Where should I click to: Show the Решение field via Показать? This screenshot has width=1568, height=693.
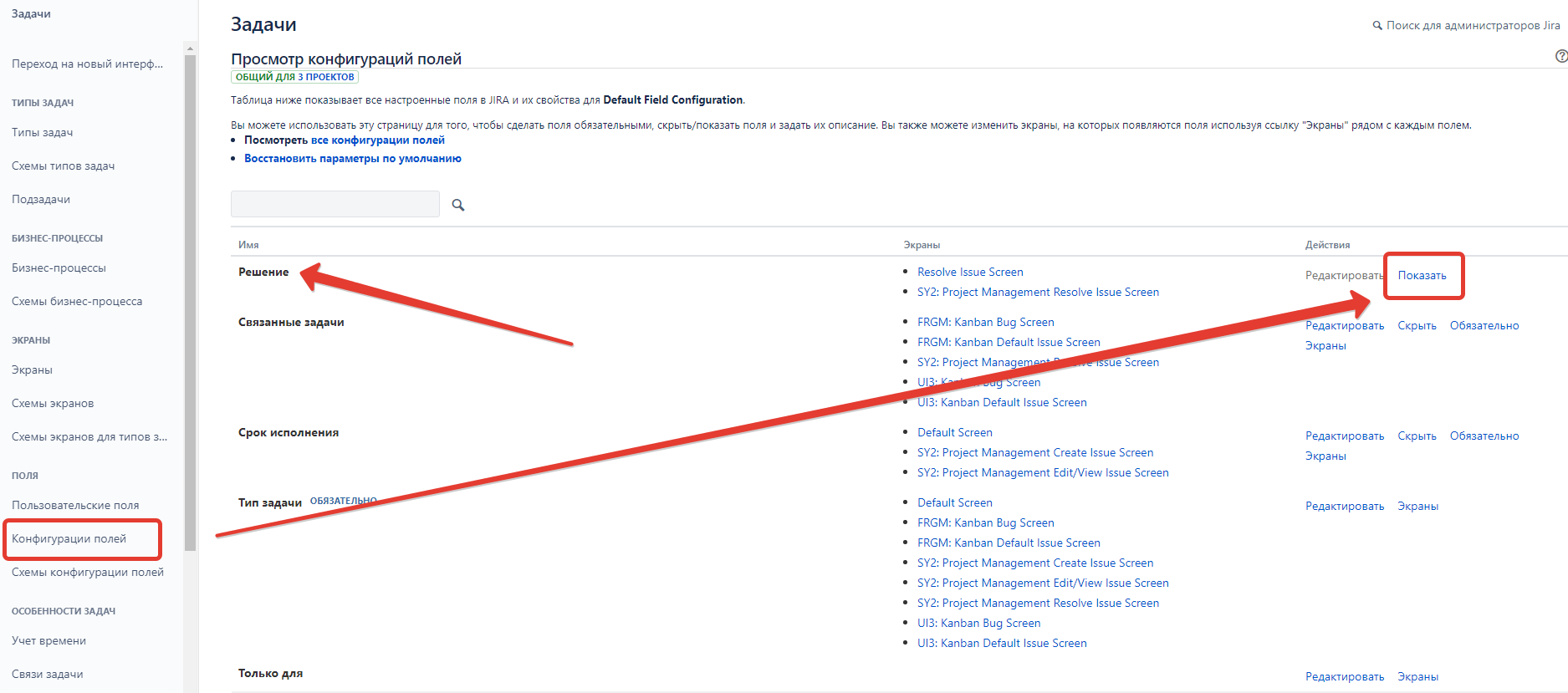(1422, 276)
